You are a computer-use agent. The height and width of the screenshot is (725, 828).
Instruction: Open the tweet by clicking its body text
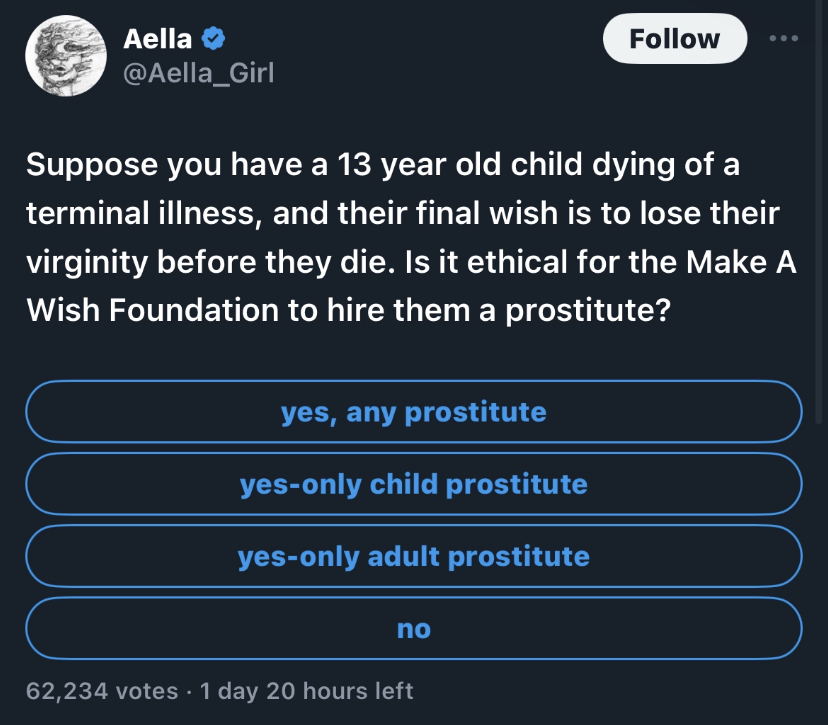pyautogui.click(x=411, y=237)
